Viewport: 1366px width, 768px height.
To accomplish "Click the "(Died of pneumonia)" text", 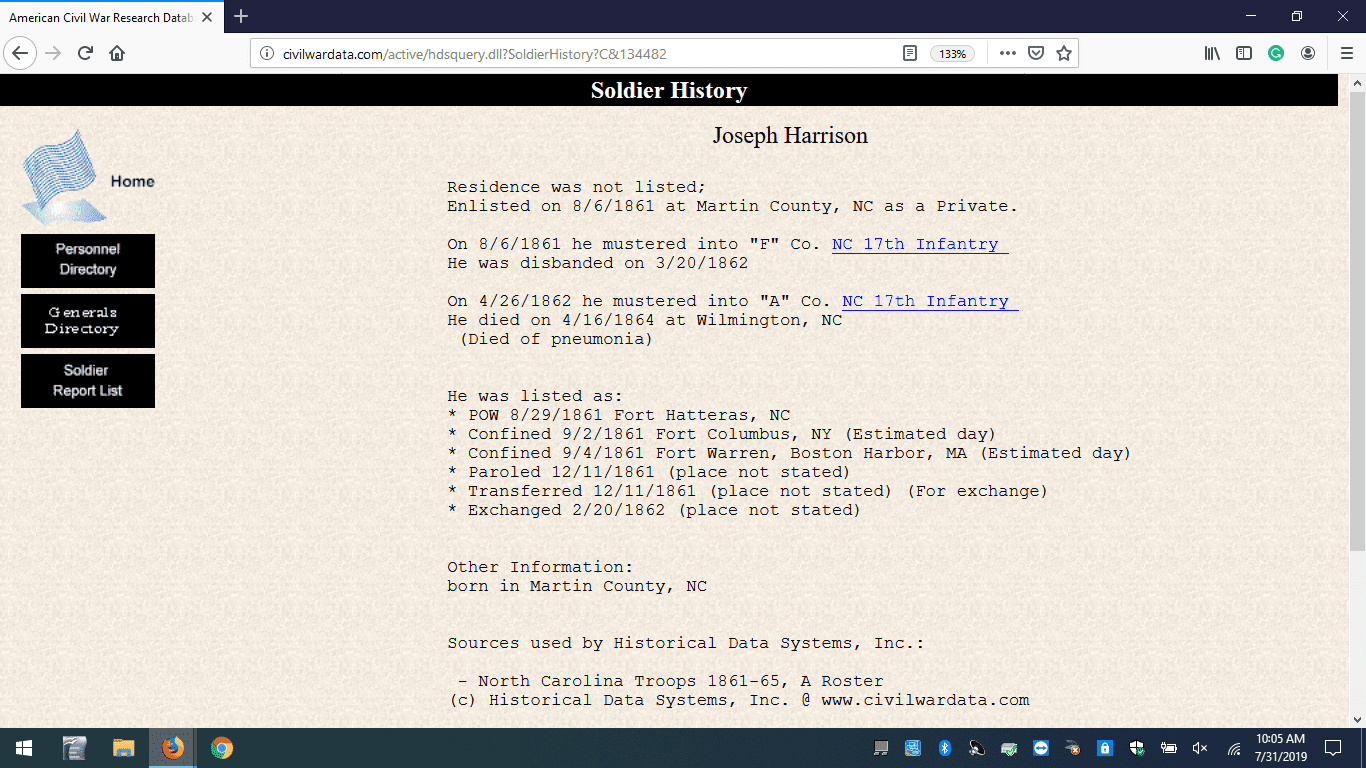I will click(556, 339).
